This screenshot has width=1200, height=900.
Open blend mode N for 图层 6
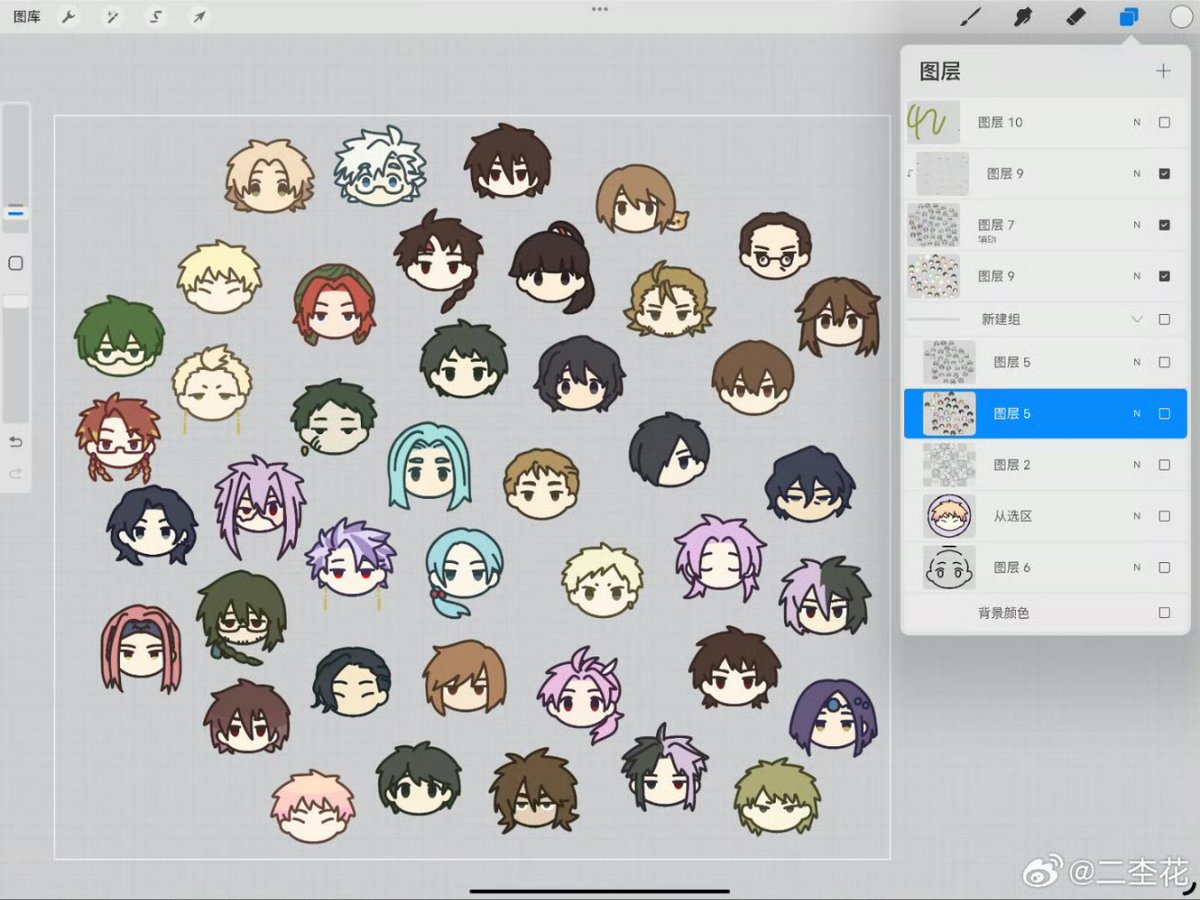coord(1136,567)
